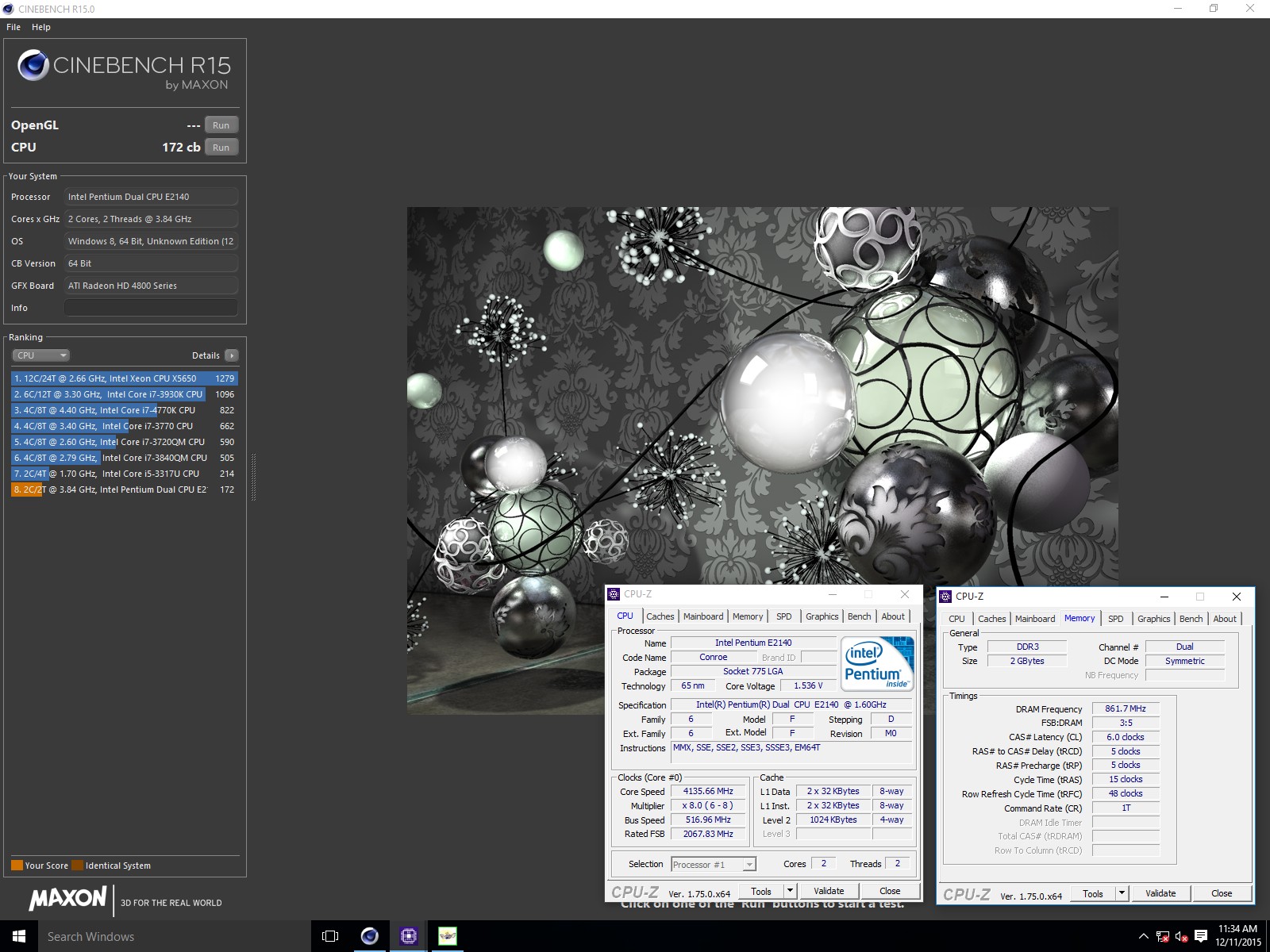
Task: Open Graphics tab in right CPU-Z
Action: [x=1154, y=619]
